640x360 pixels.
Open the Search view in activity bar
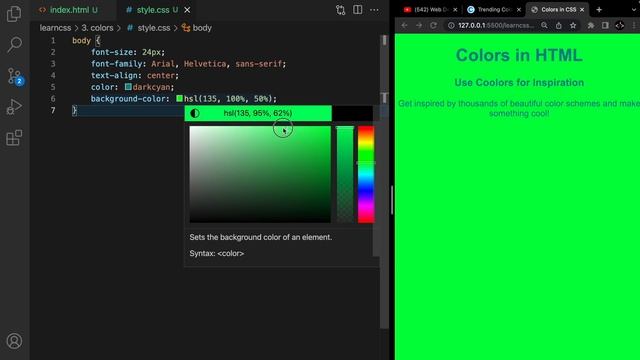[14, 44]
